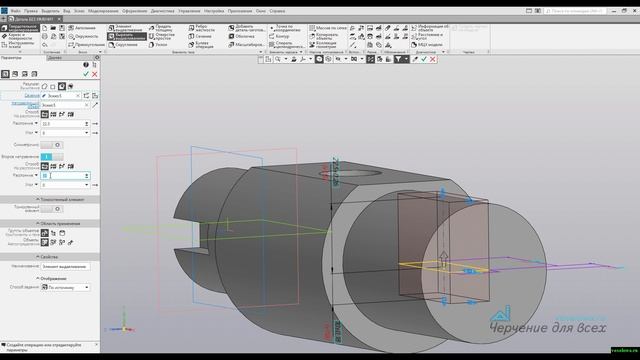Click the Наименование name field
This screenshot has width=640, height=360.
click(65, 267)
